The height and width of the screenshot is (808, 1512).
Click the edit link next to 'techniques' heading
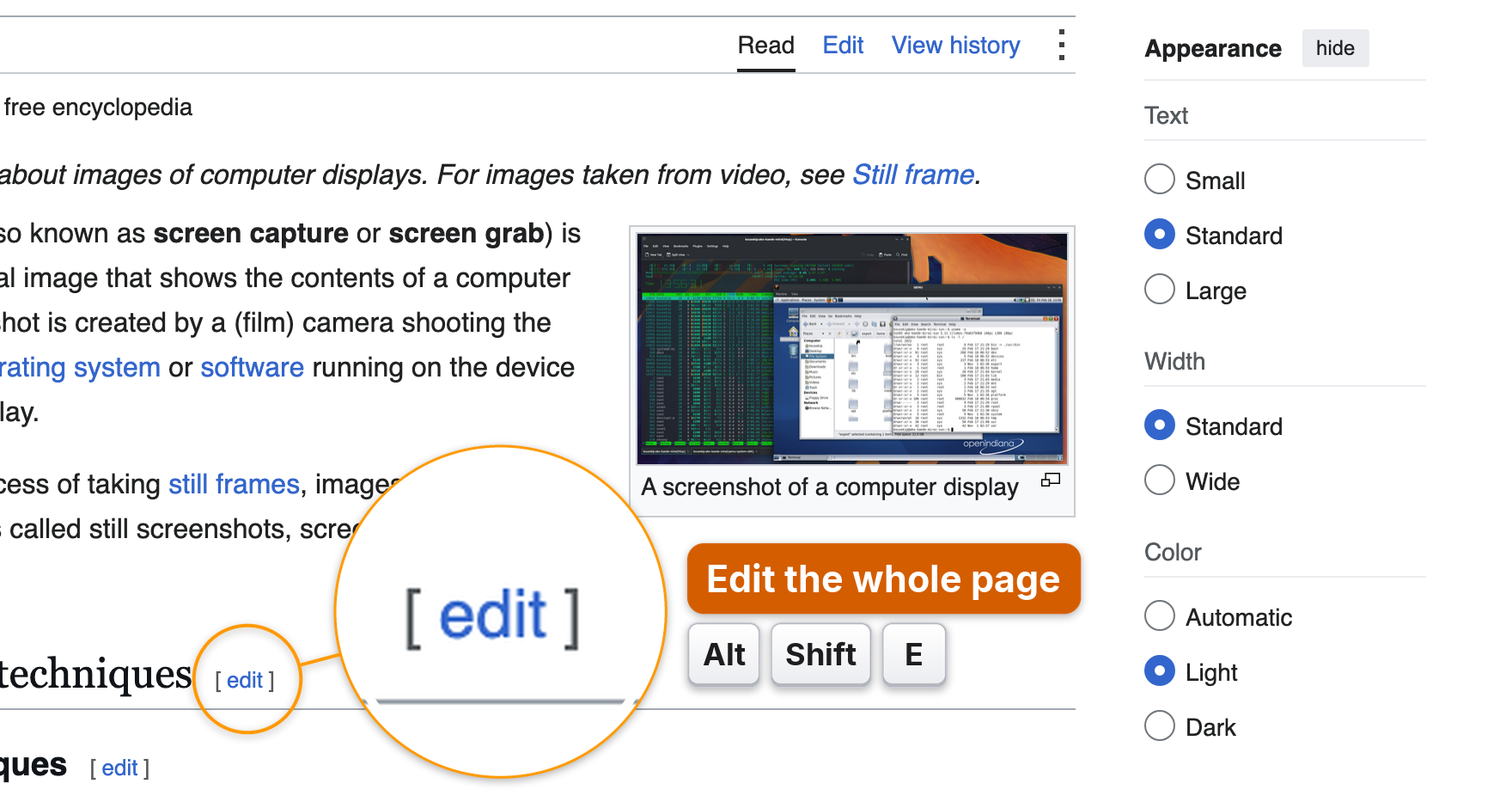245,680
